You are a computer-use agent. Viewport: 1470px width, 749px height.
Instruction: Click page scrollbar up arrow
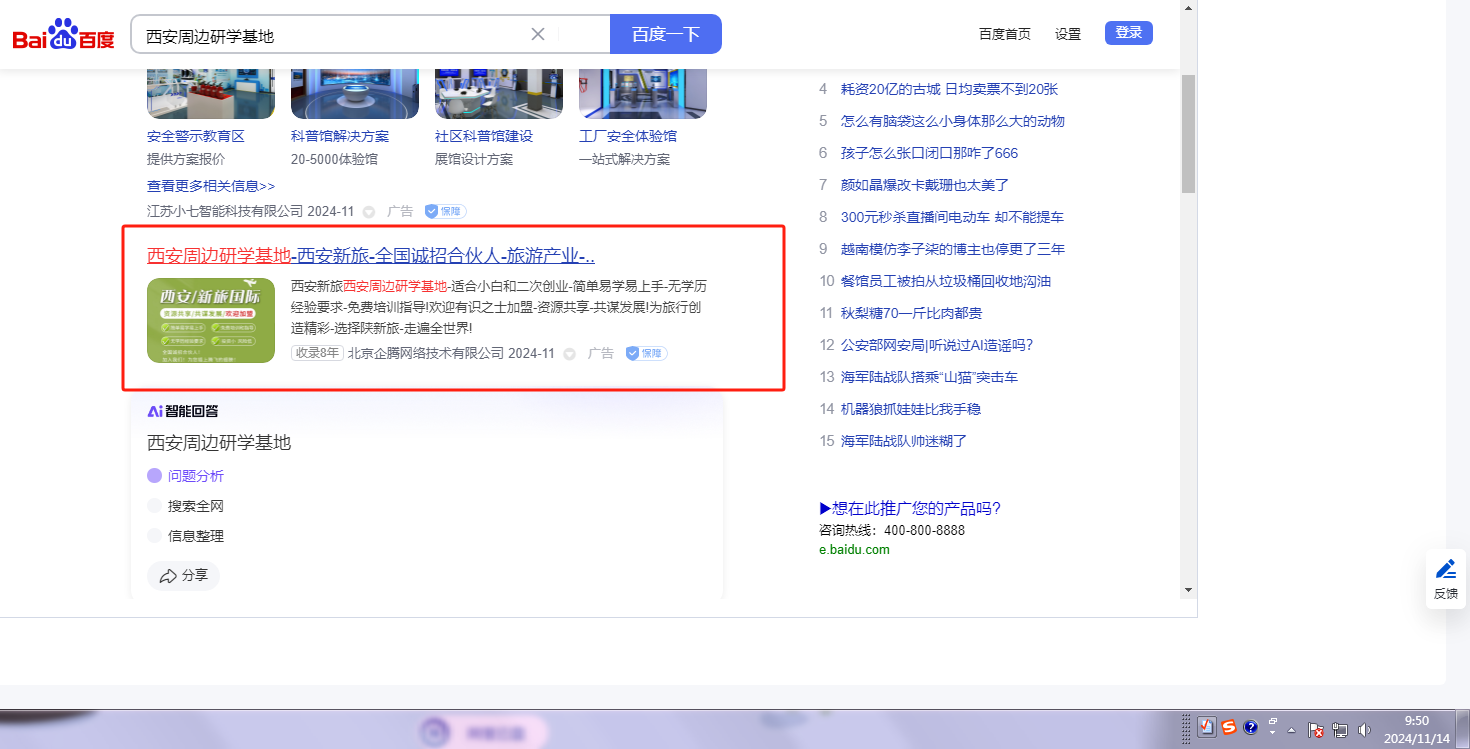[x=1189, y=9]
